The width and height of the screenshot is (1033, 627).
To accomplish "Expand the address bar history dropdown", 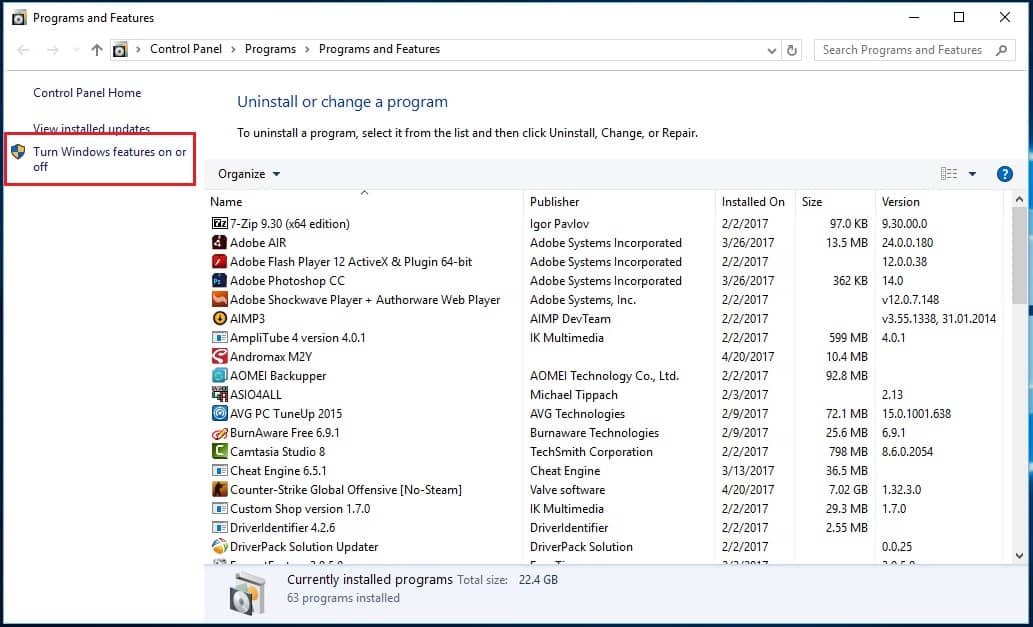I will tap(772, 51).
